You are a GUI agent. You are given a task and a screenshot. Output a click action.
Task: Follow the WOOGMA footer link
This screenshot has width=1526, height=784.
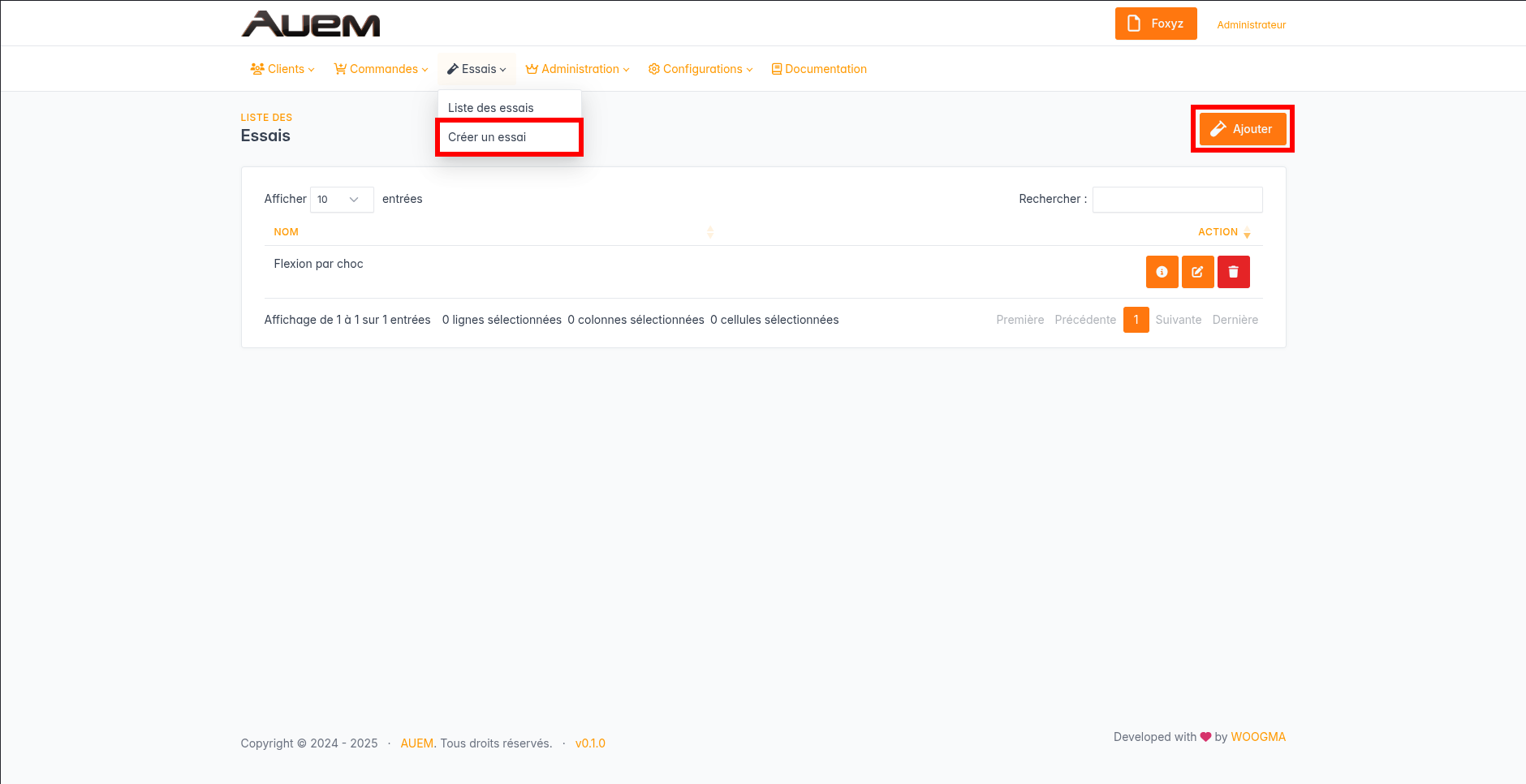(1258, 737)
